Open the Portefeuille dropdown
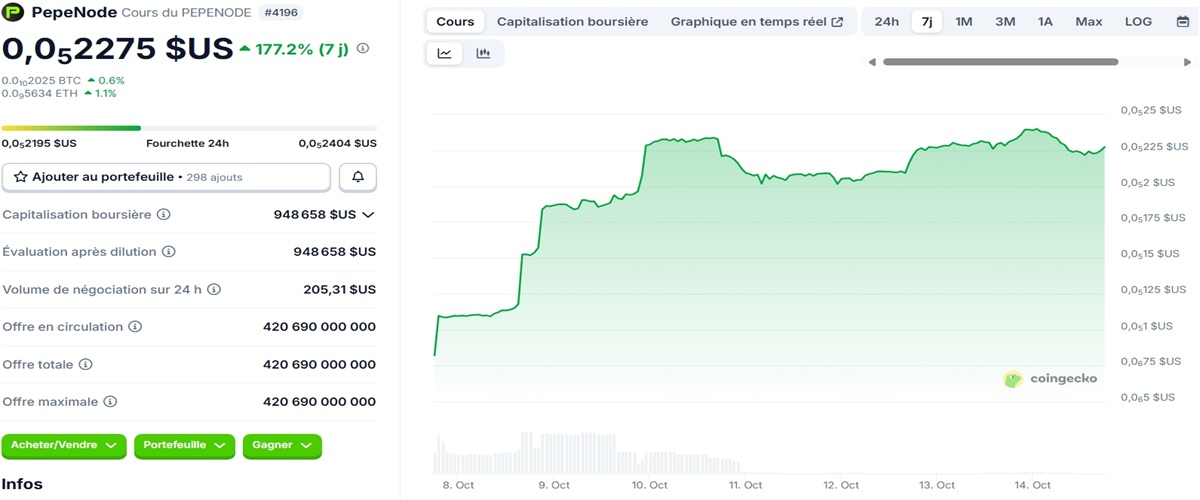Viewport: 1200px width, 500px height. click(x=184, y=445)
